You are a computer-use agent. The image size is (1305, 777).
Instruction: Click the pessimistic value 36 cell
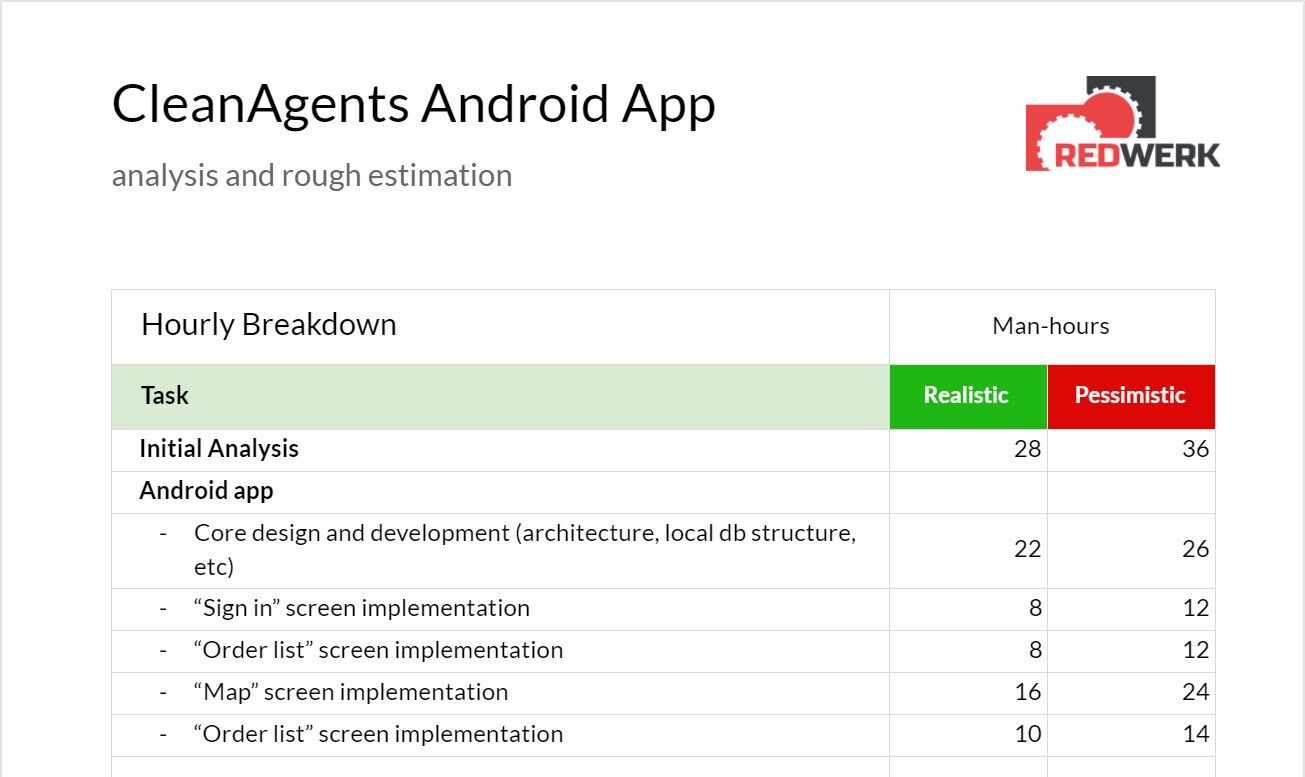tap(1194, 449)
